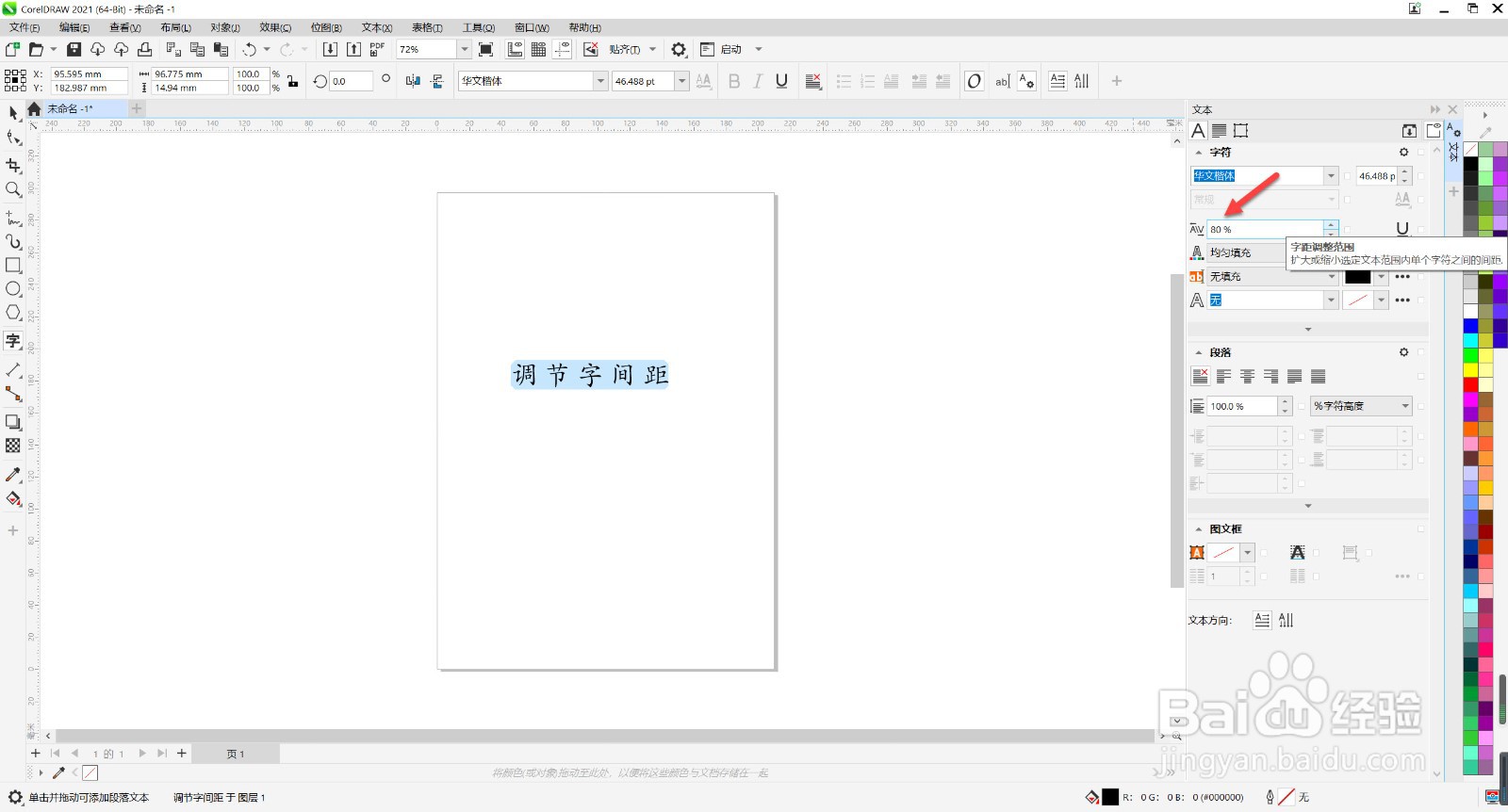Viewport: 1508px width, 812px height.
Task: Toggle show grid button
Action: coord(539,49)
